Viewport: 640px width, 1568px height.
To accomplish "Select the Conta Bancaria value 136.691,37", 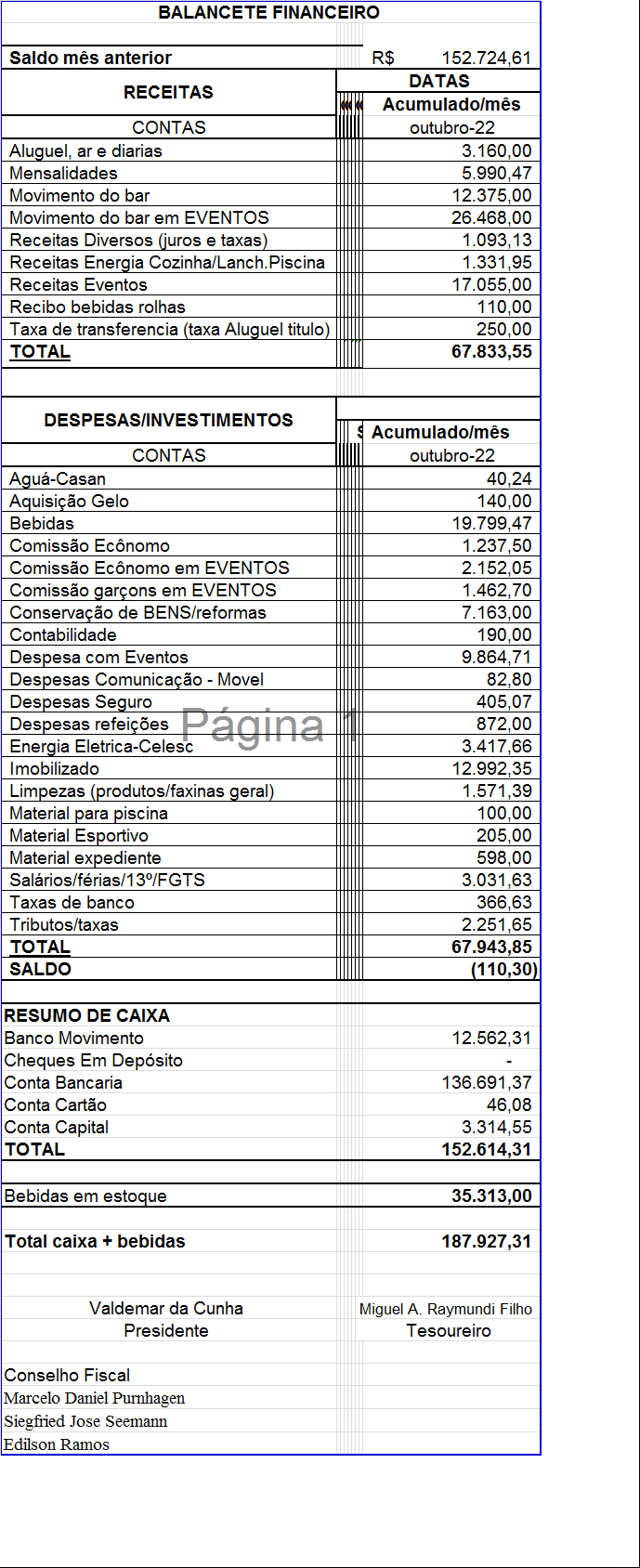I will tap(487, 1082).
